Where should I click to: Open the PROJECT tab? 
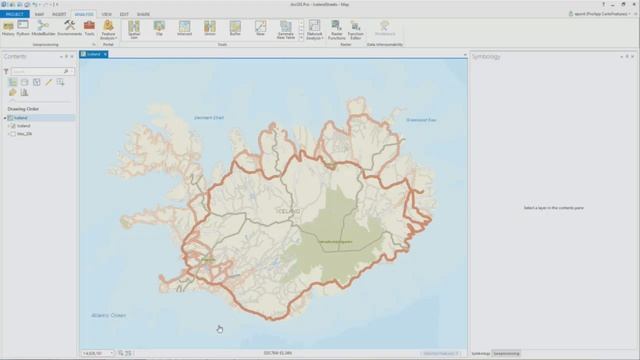15,14
